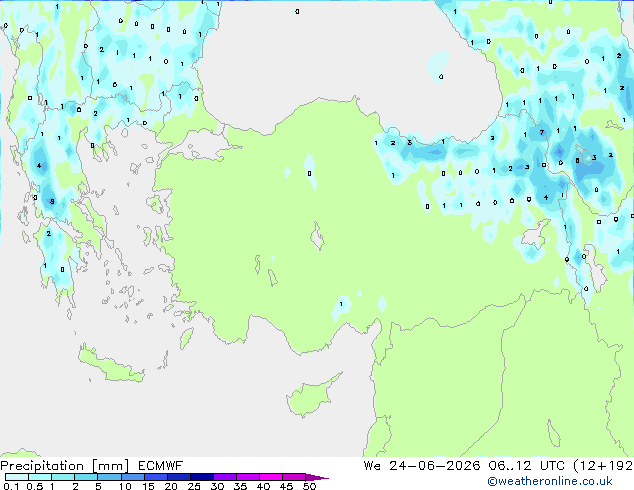Select the 40–45 mm magenta legend box
The image size is (634, 490).
point(271,477)
